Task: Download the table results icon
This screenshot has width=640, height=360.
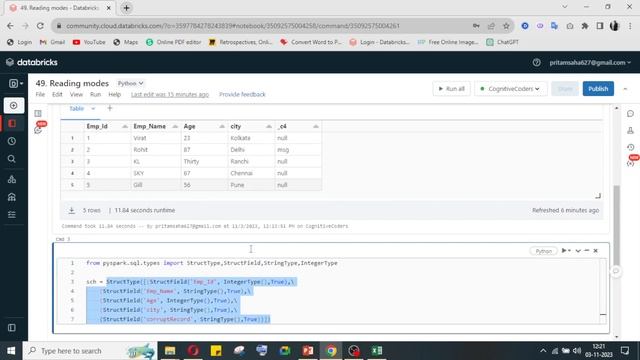Action: point(71,210)
